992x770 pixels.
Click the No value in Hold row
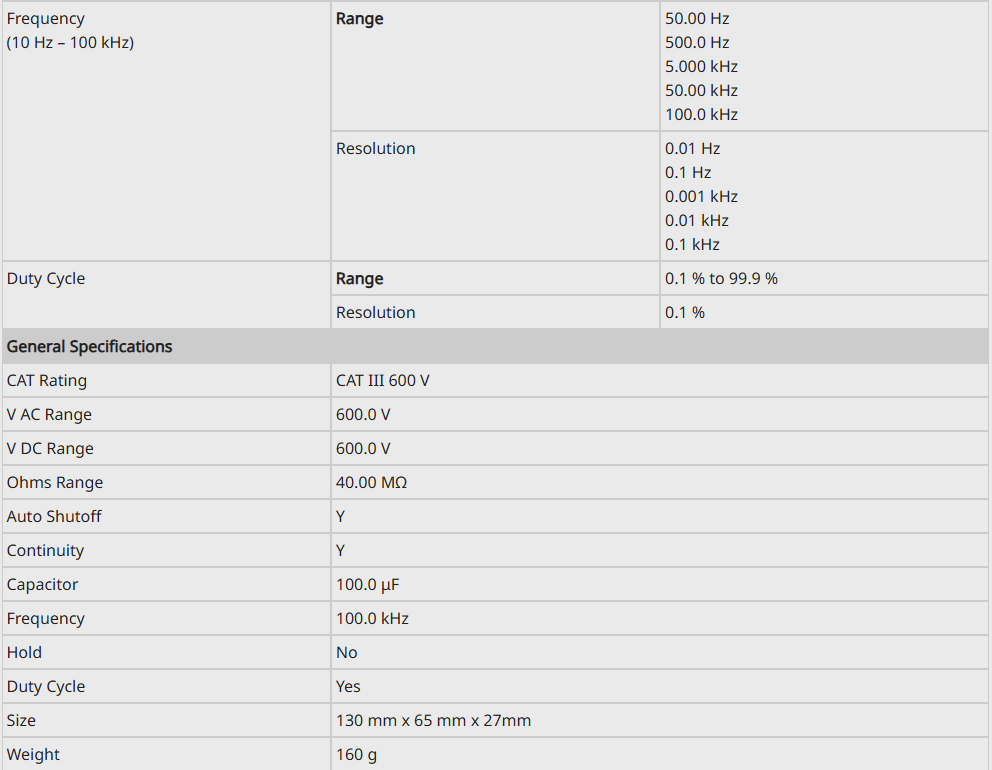pyautogui.click(x=346, y=653)
